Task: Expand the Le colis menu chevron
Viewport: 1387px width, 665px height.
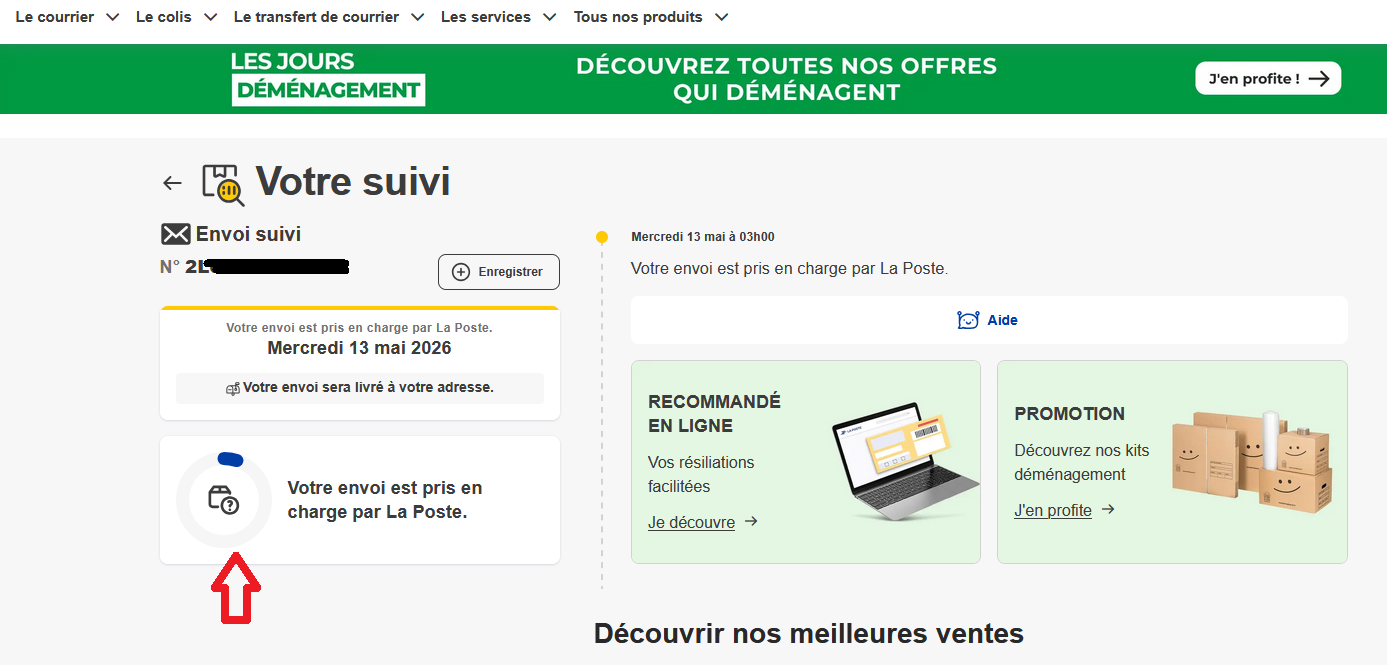Action: pos(210,17)
